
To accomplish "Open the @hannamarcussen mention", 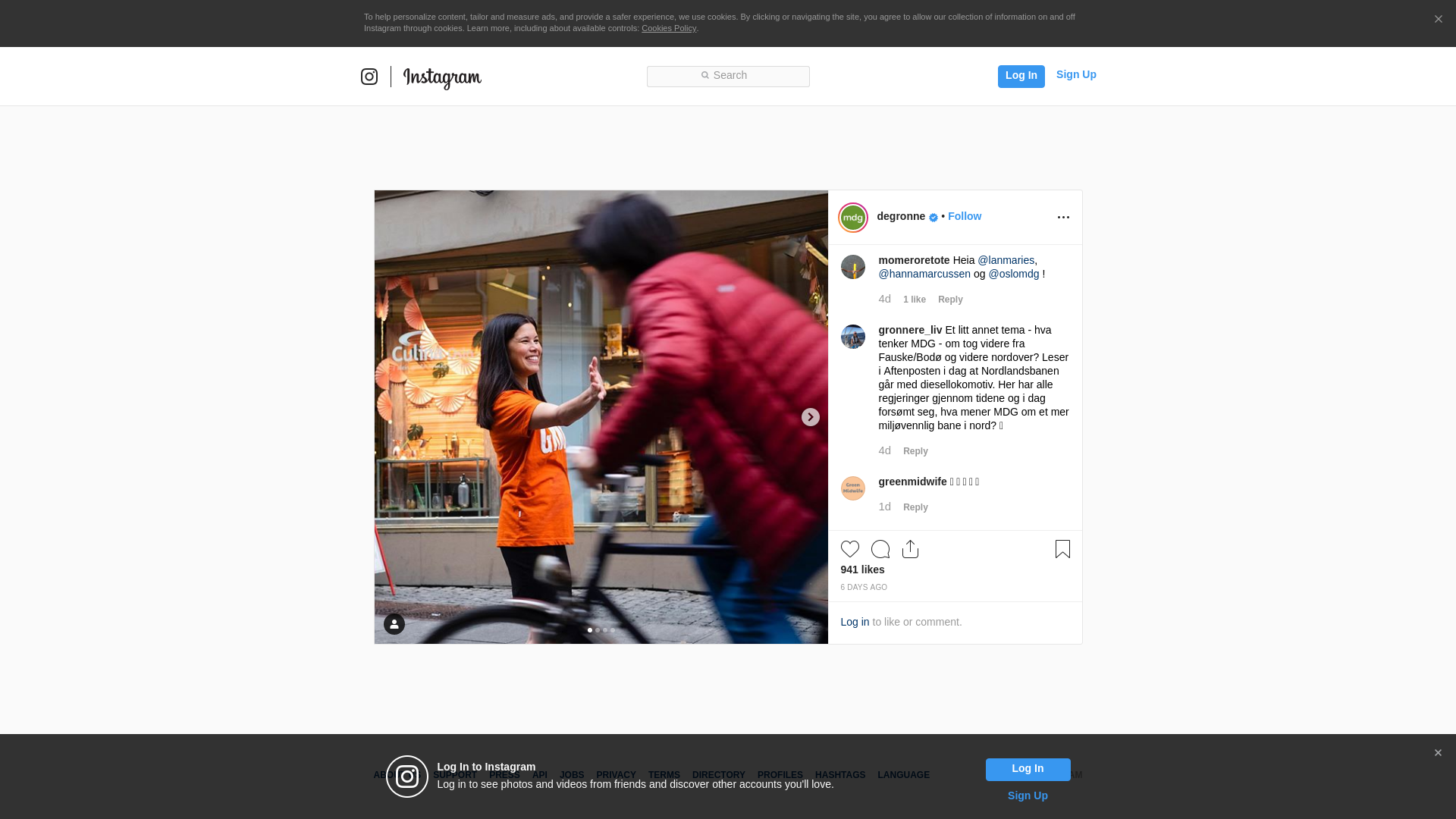I will click(924, 274).
